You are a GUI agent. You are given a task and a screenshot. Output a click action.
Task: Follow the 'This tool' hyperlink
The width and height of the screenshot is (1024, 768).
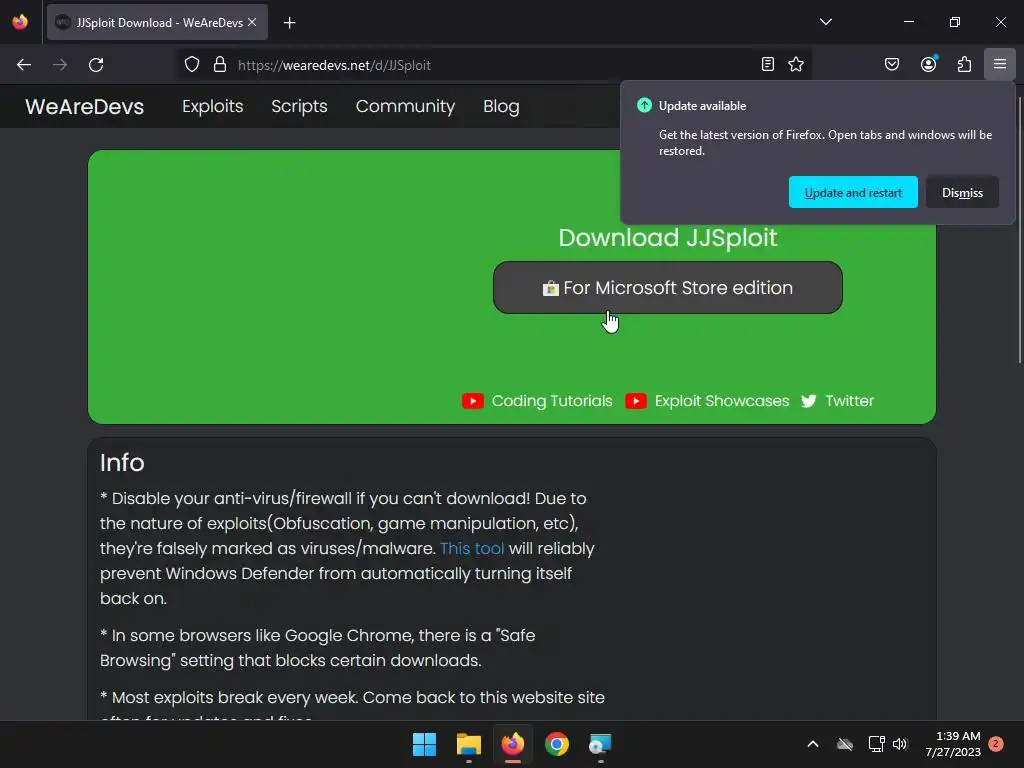click(x=472, y=549)
